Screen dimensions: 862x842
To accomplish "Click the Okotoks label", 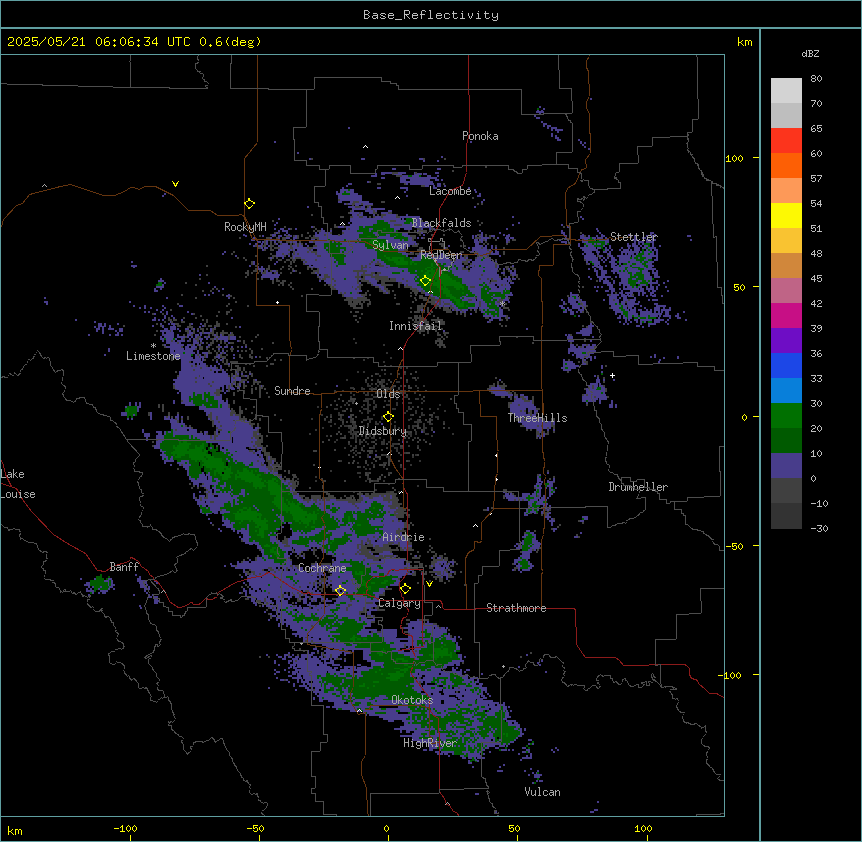I will tap(412, 700).
